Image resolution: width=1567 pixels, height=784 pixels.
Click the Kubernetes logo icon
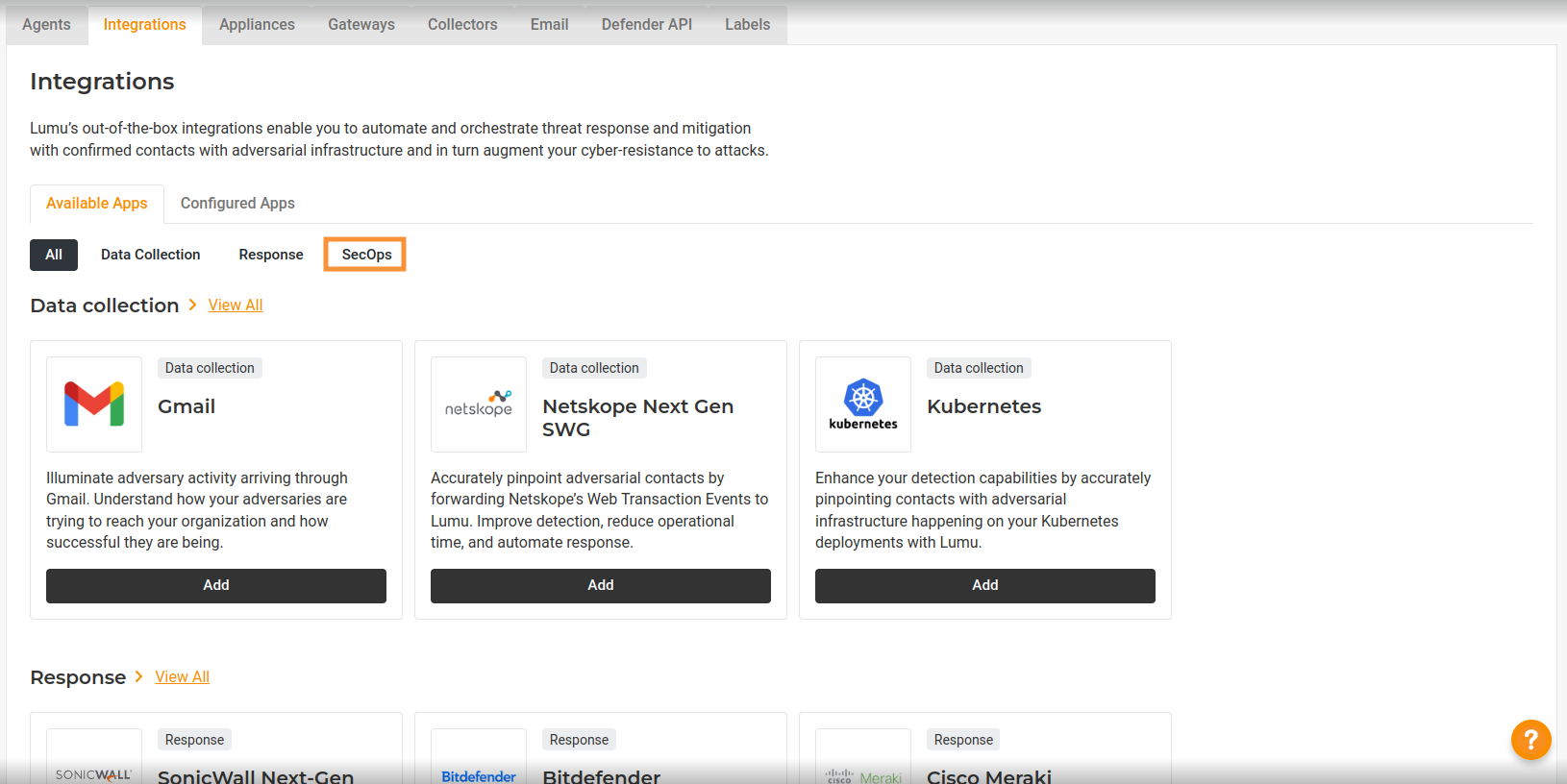[863, 404]
